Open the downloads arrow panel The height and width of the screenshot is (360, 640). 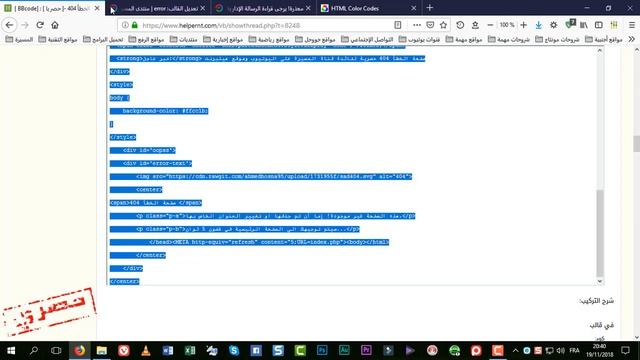[538, 25]
